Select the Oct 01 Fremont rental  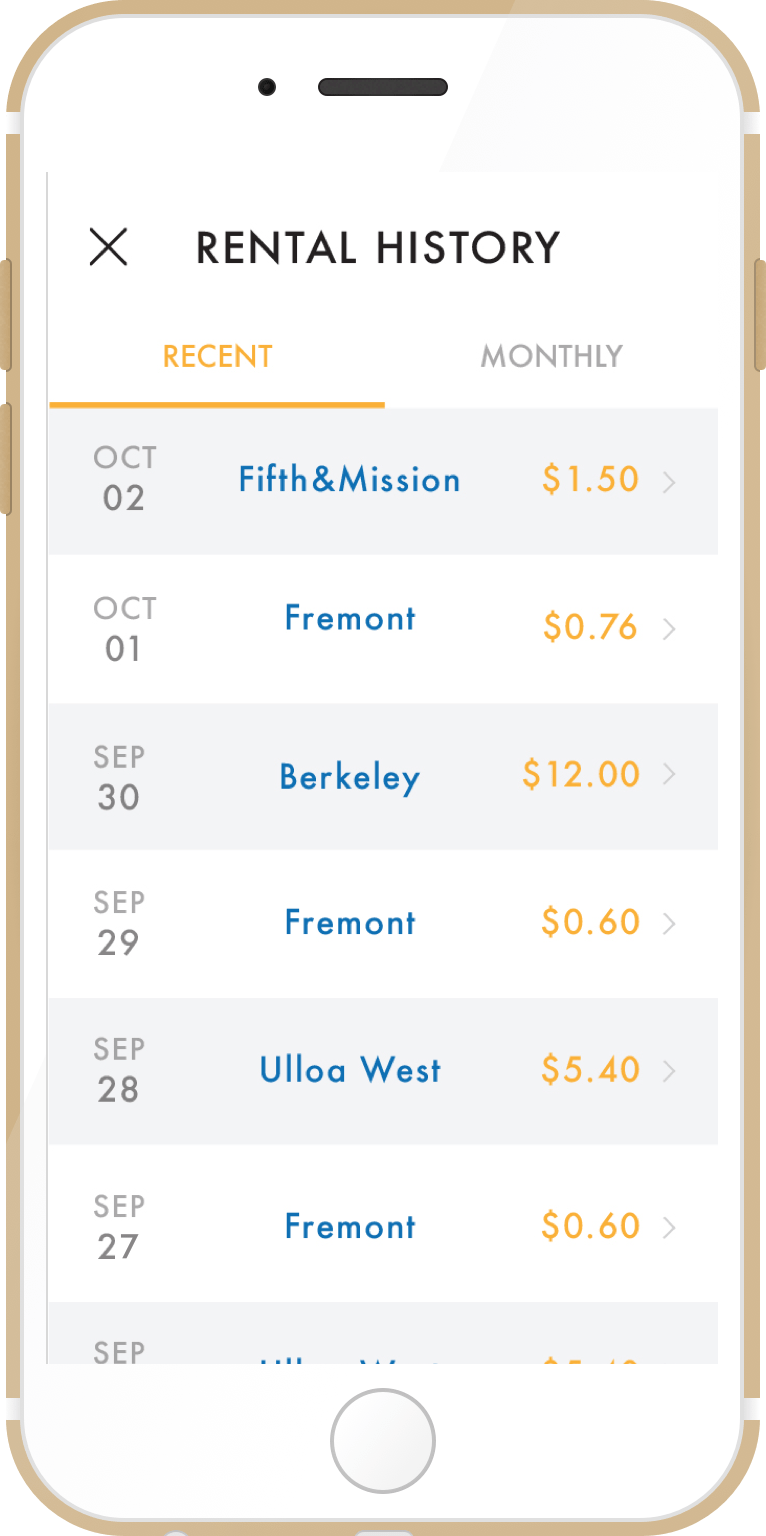coord(349,619)
